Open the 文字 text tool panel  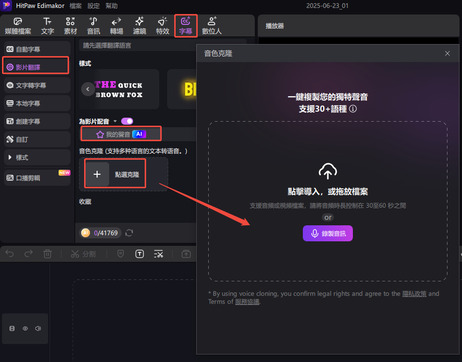[x=47, y=26]
